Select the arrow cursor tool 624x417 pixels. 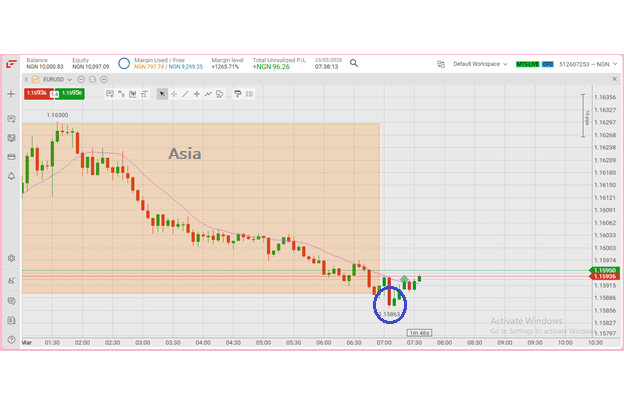click(162, 94)
